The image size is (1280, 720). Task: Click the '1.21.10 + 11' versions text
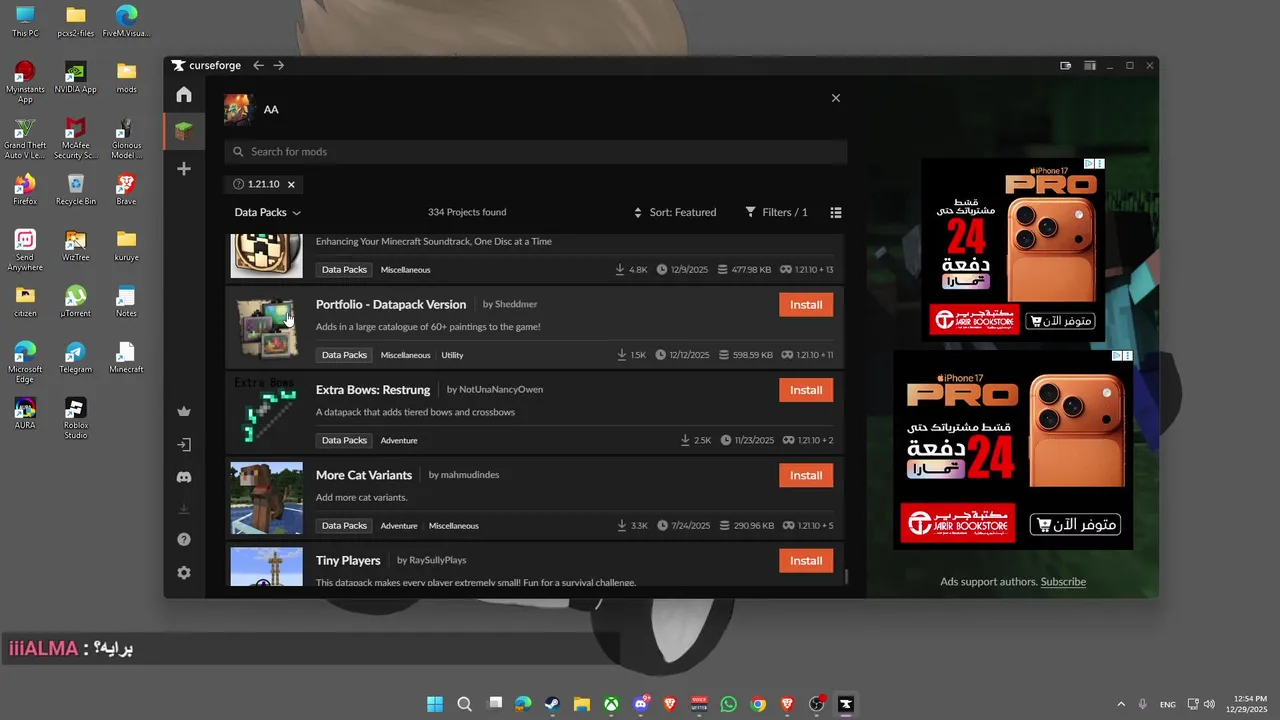[x=815, y=355]
